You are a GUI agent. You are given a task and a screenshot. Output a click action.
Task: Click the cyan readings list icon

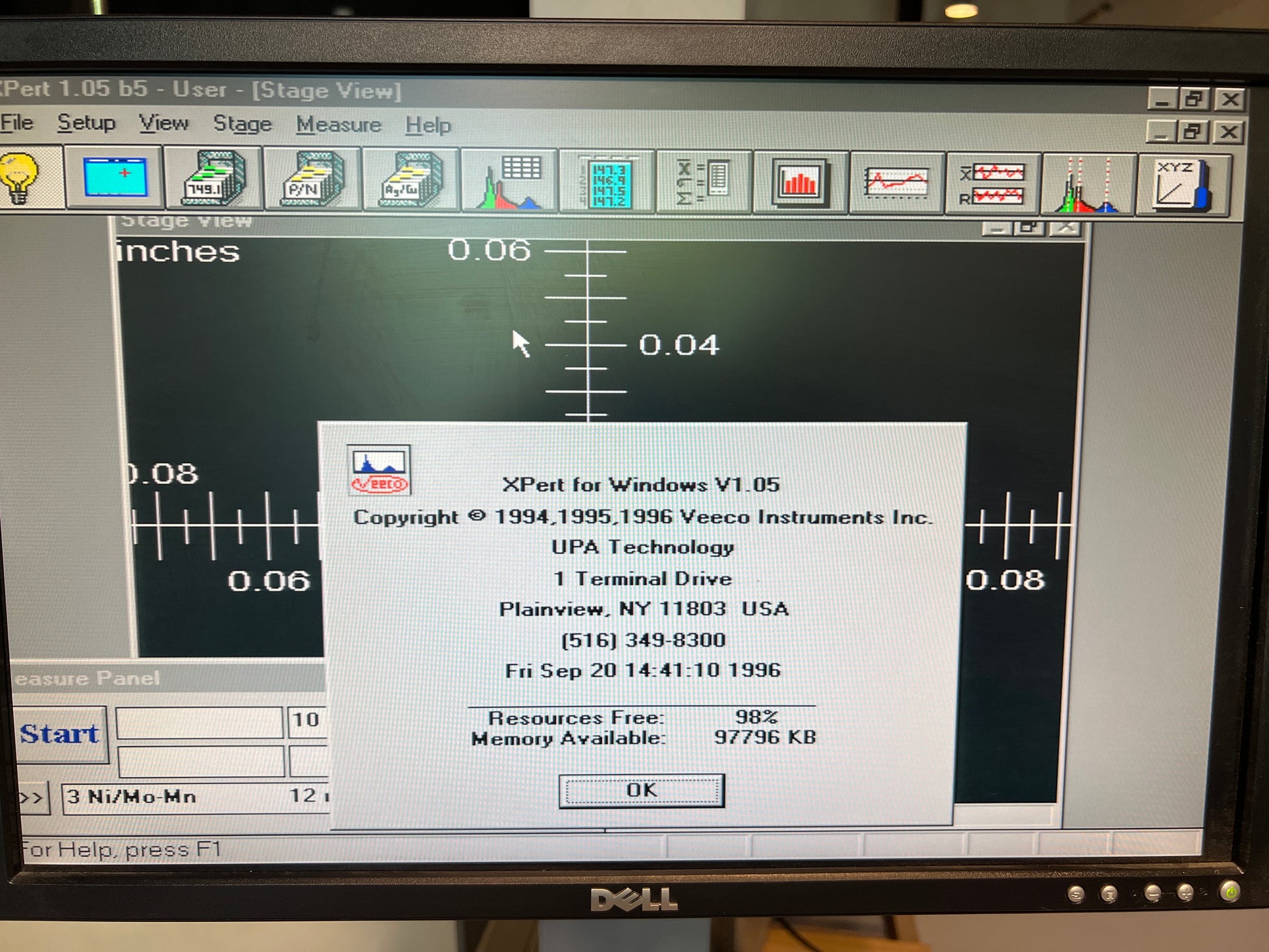[x=608, y=183]
